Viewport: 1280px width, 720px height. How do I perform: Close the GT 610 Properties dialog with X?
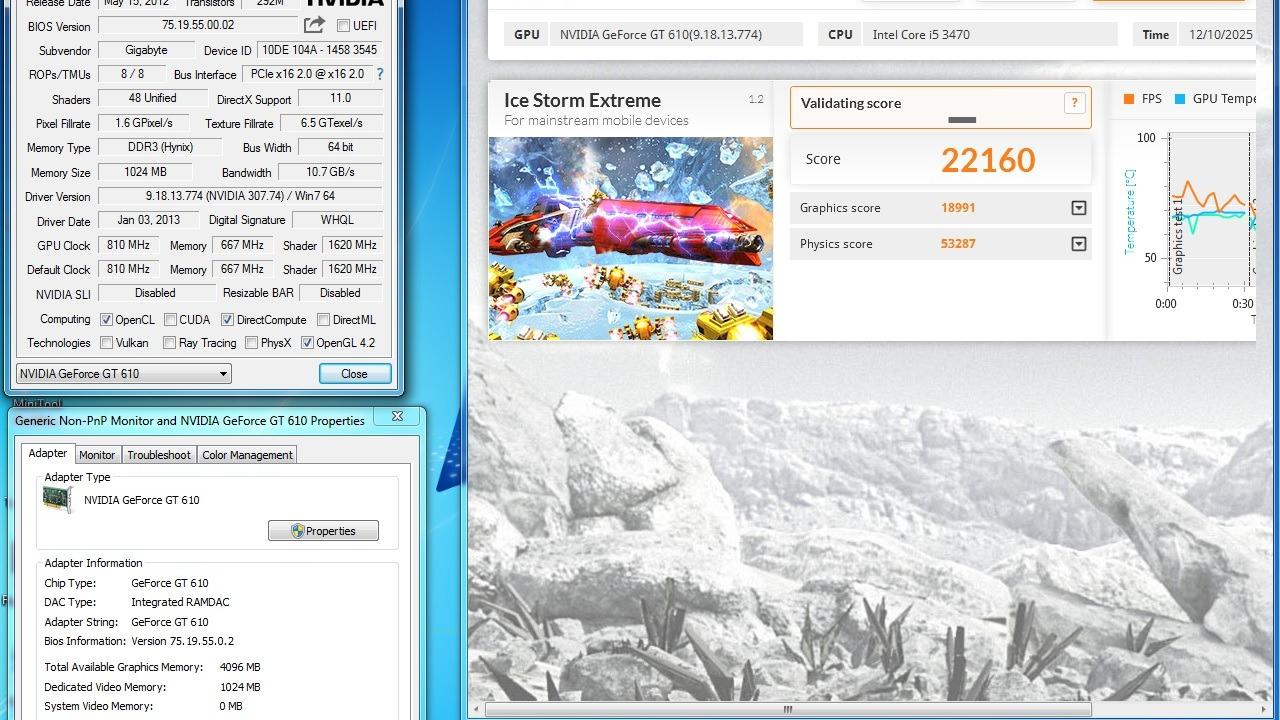[x=397, y=416]
